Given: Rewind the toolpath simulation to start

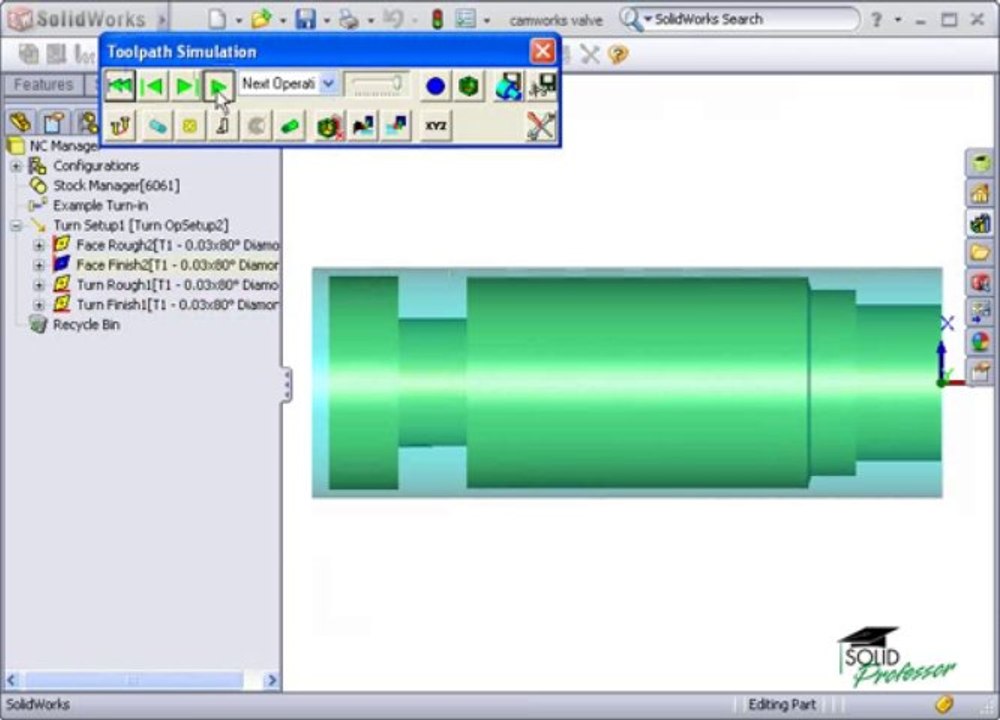Looking at the screenshot, I should (x=120, y=85).
